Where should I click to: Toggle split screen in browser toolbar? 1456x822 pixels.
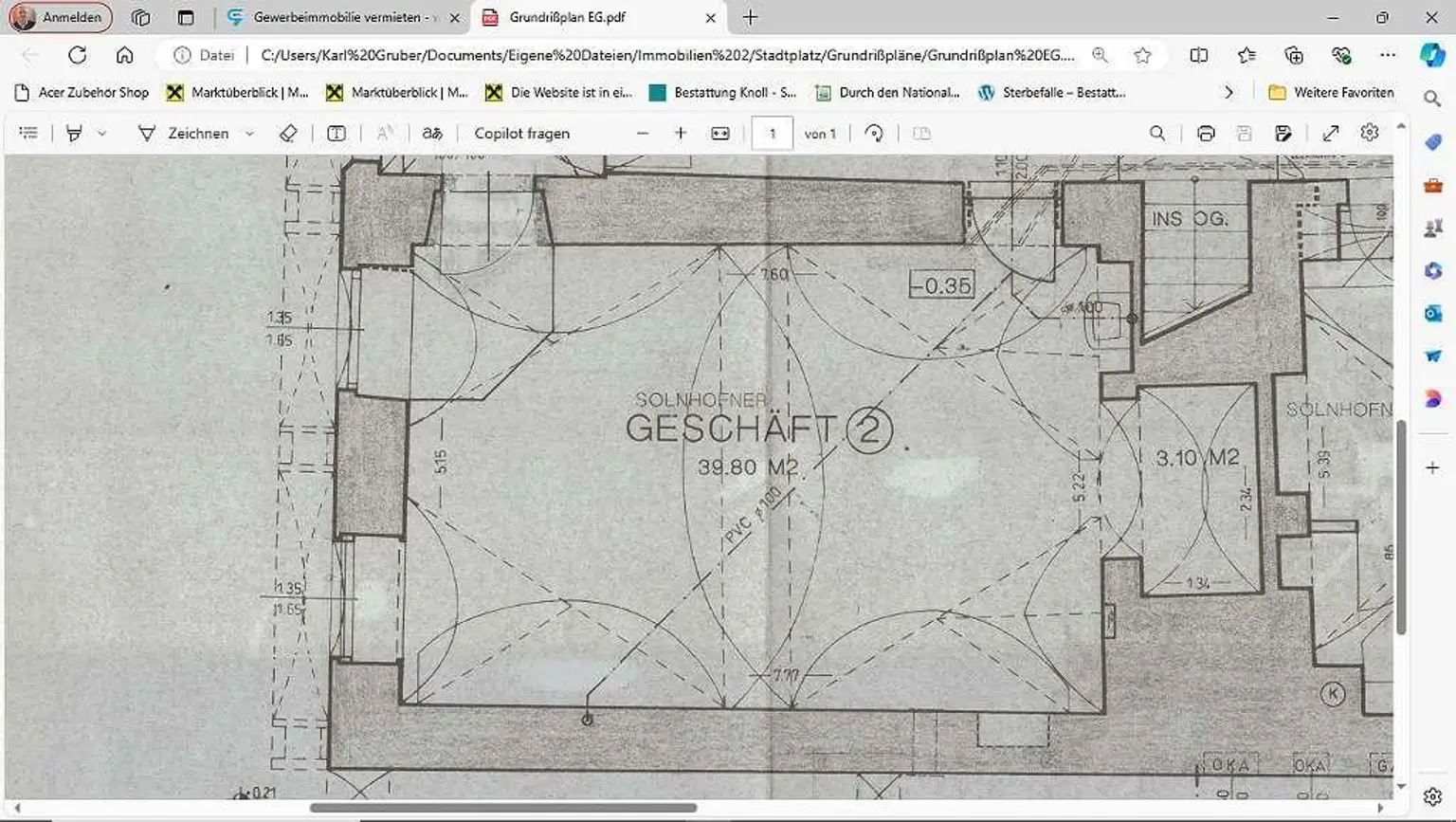click(x=1199, y=55)
